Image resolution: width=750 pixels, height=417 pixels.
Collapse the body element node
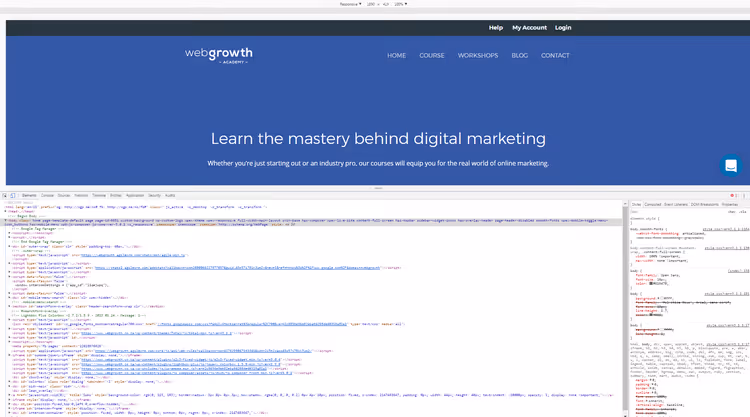click(x=5, y=220)
